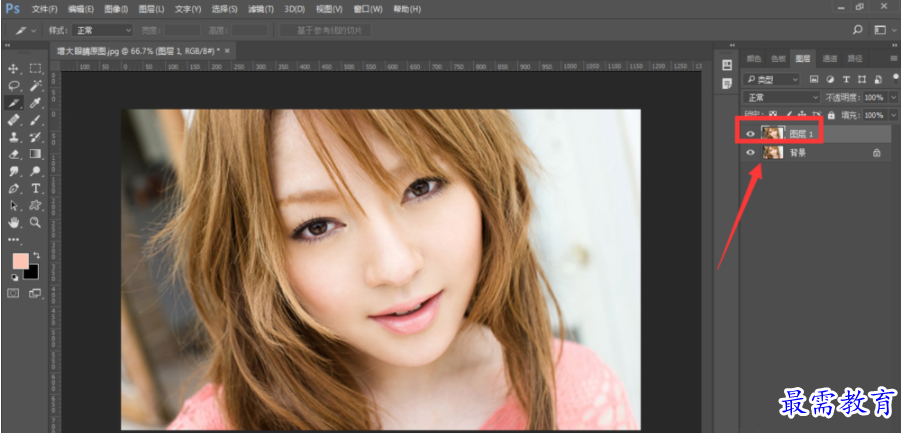Select the Slice tool in toolbox
903x434 pixels.
click(14, 103)
